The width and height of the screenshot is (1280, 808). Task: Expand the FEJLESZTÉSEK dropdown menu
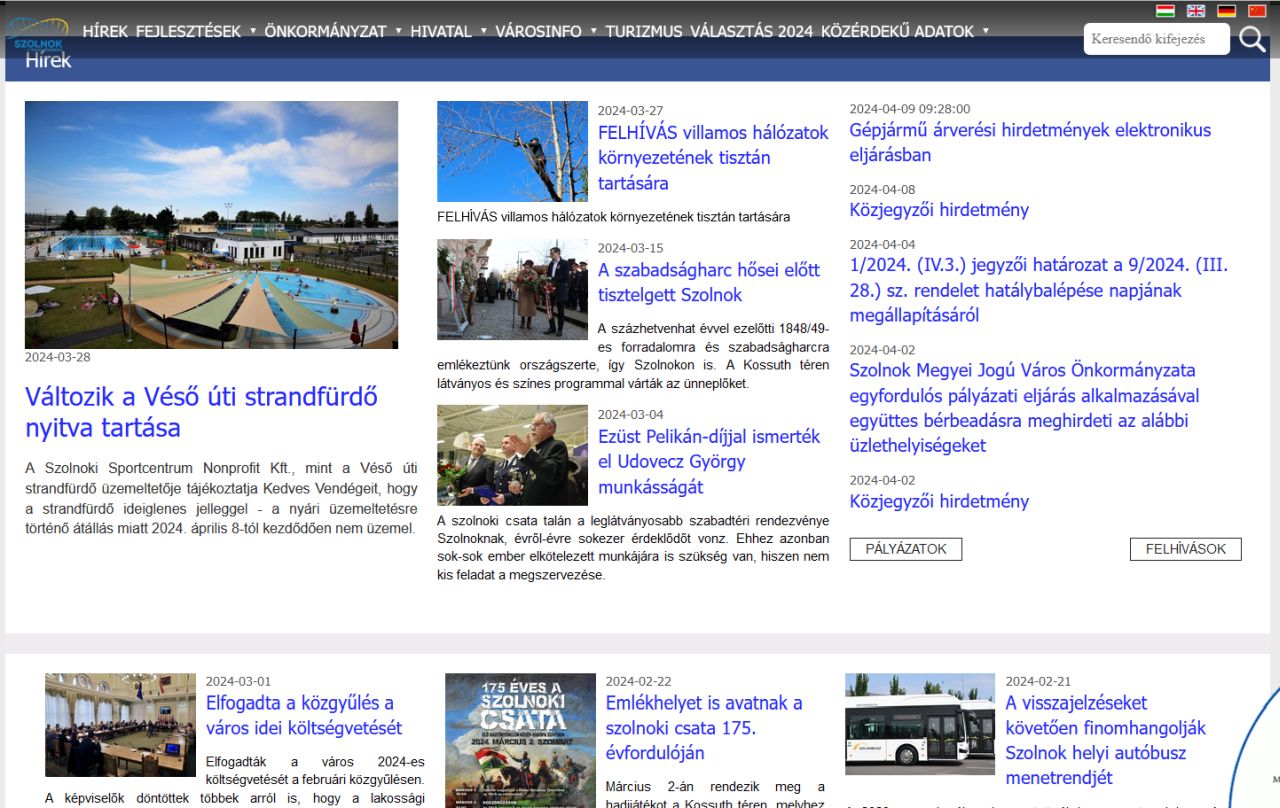(195, 31)
